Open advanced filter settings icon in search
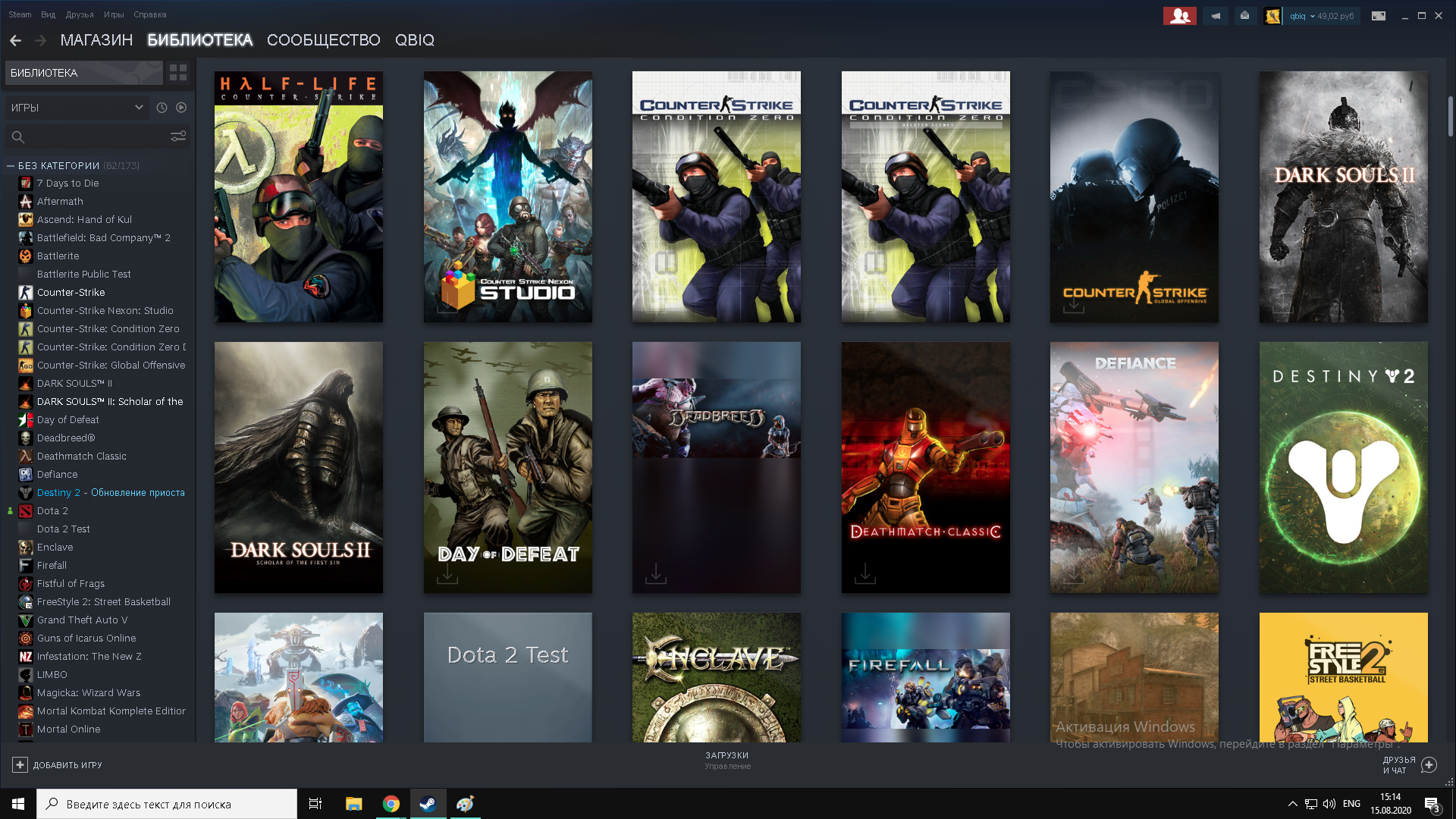Image resolution: width=1456 pixels, height=819 pixels. pos(178,136)
